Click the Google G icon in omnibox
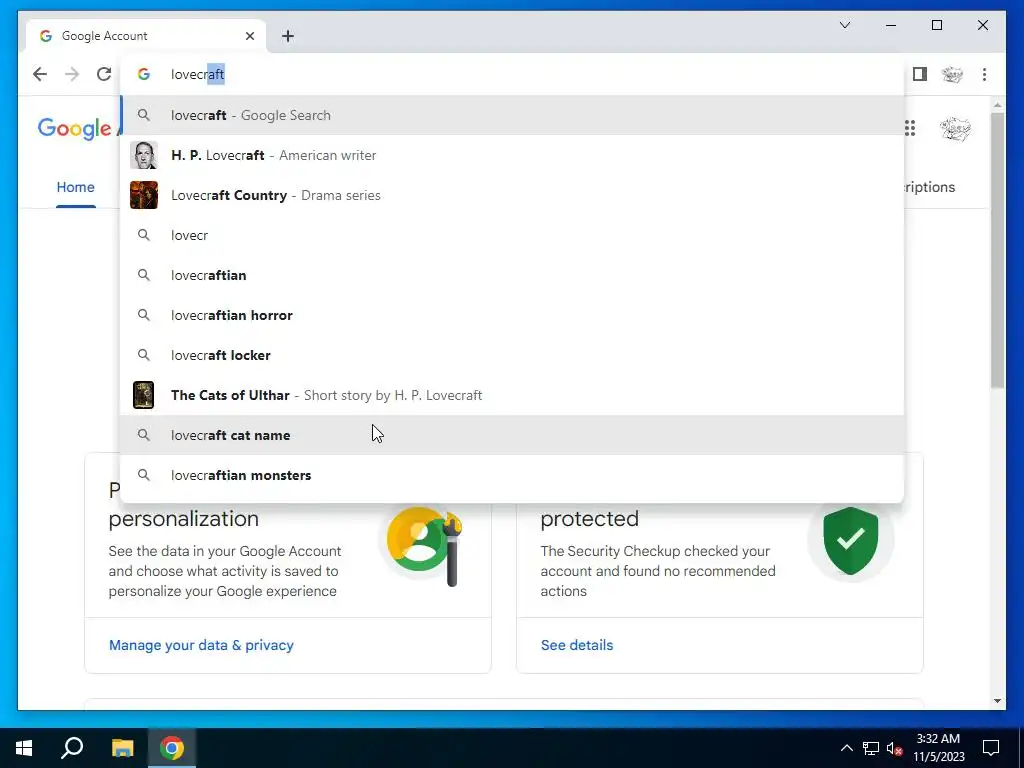 144,74
